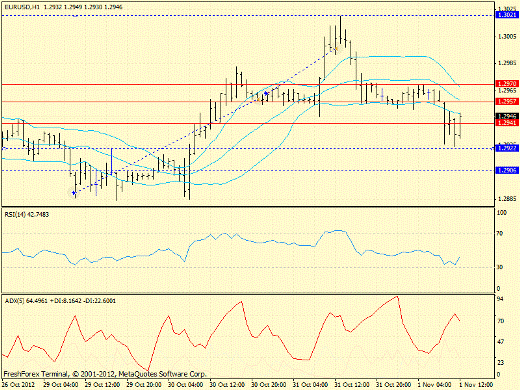Screen dimensions: 520x390
Task: Click the 30 Oct 12:00 time label
Action: [228, 385]
